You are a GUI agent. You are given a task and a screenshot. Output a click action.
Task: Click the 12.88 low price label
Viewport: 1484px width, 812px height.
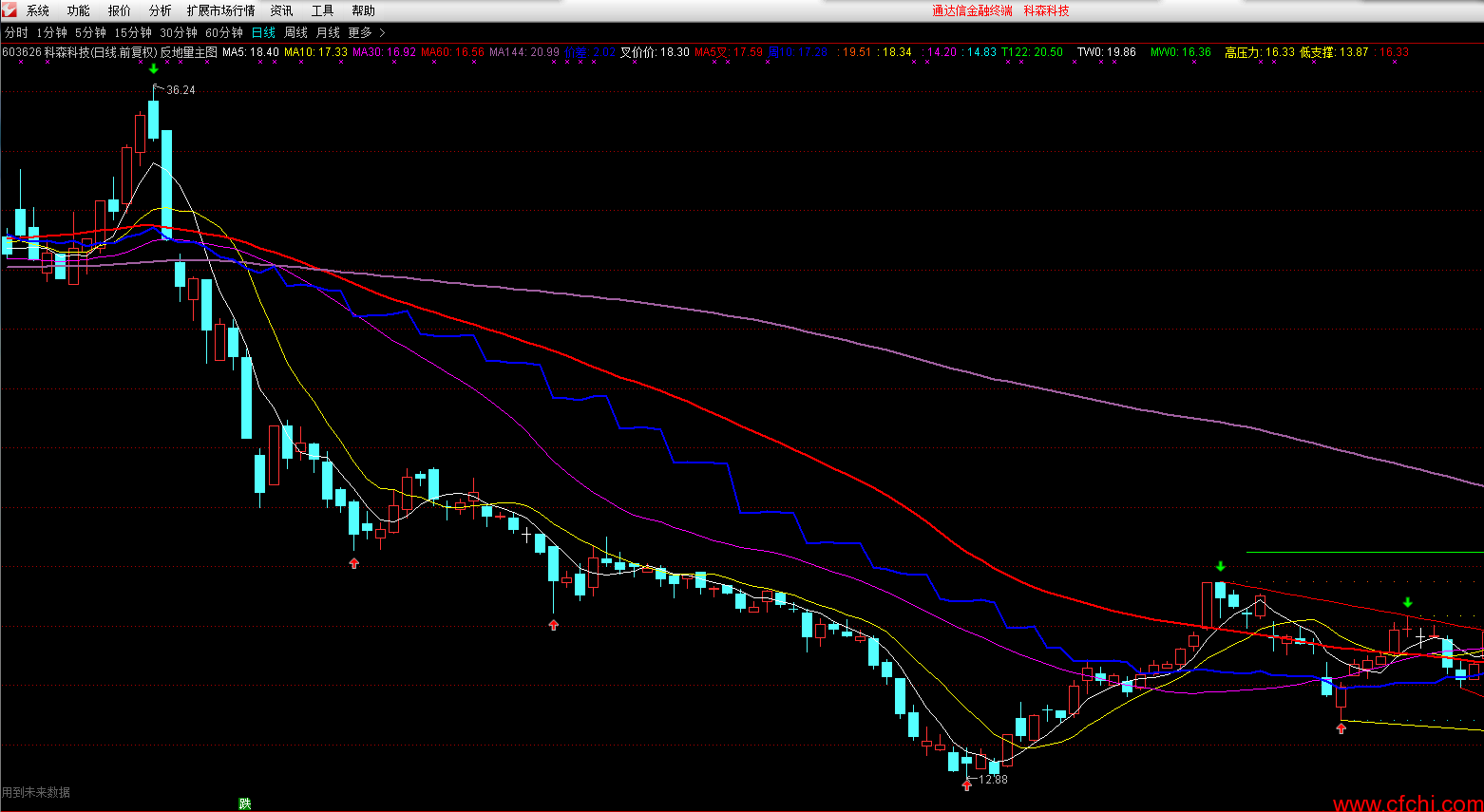(994, 780)
